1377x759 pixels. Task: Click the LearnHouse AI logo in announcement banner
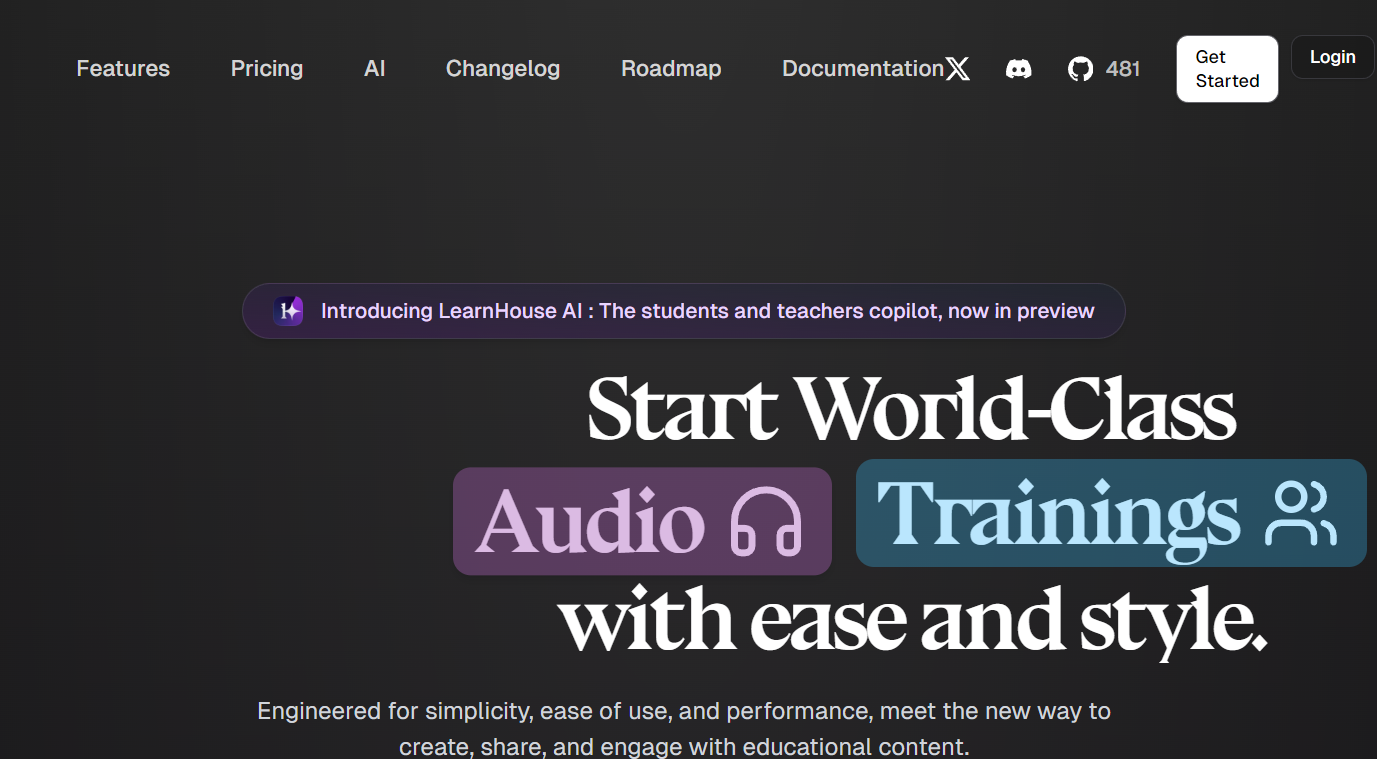coord(288,311)
